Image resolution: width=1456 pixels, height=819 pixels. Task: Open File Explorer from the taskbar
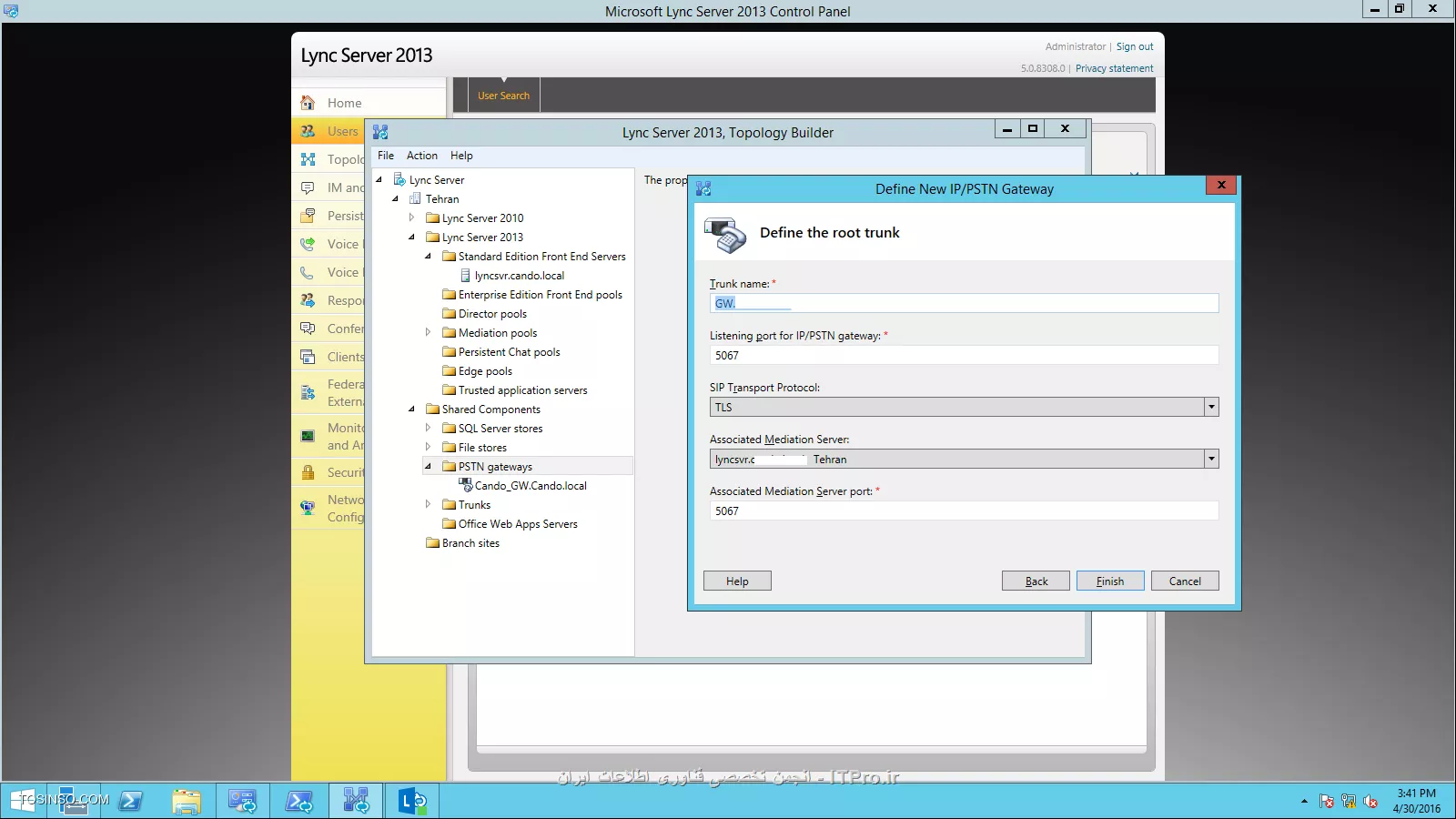tap(187, 801)
